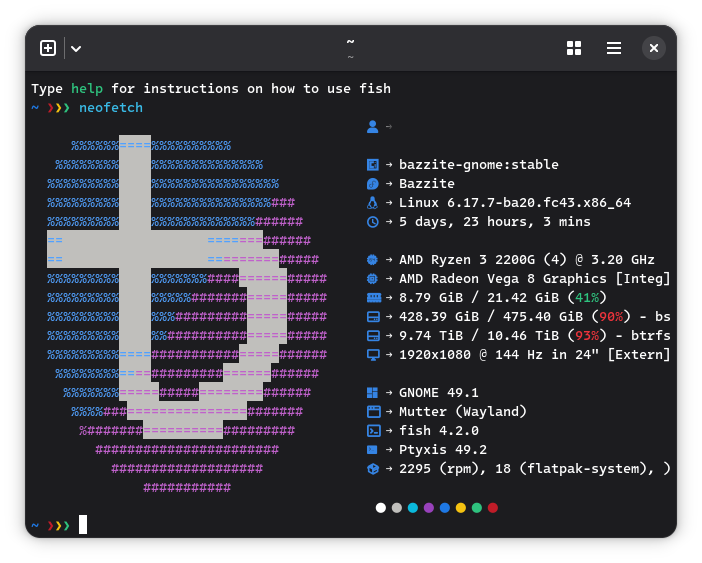The width and height of the screenshot is (702, 563).
Task: Click the '2295 (rpm)' packages text
Action: pyautogui.click(x=441, y=469)
